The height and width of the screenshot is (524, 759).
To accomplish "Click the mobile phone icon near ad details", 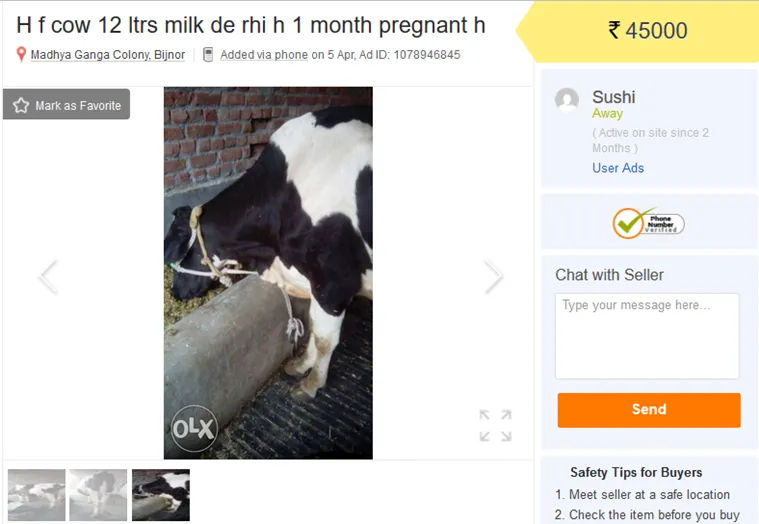I will (208, 54).
